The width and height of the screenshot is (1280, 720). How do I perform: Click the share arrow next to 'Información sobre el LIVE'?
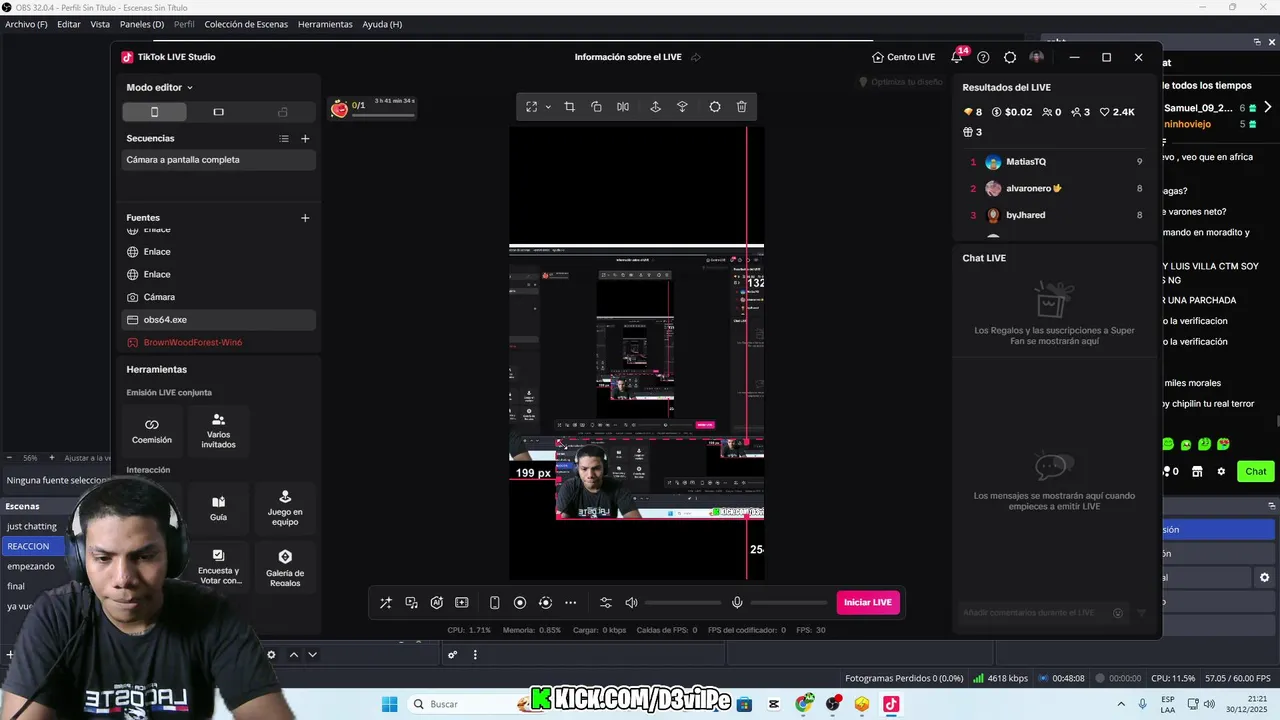click(696, 57)
